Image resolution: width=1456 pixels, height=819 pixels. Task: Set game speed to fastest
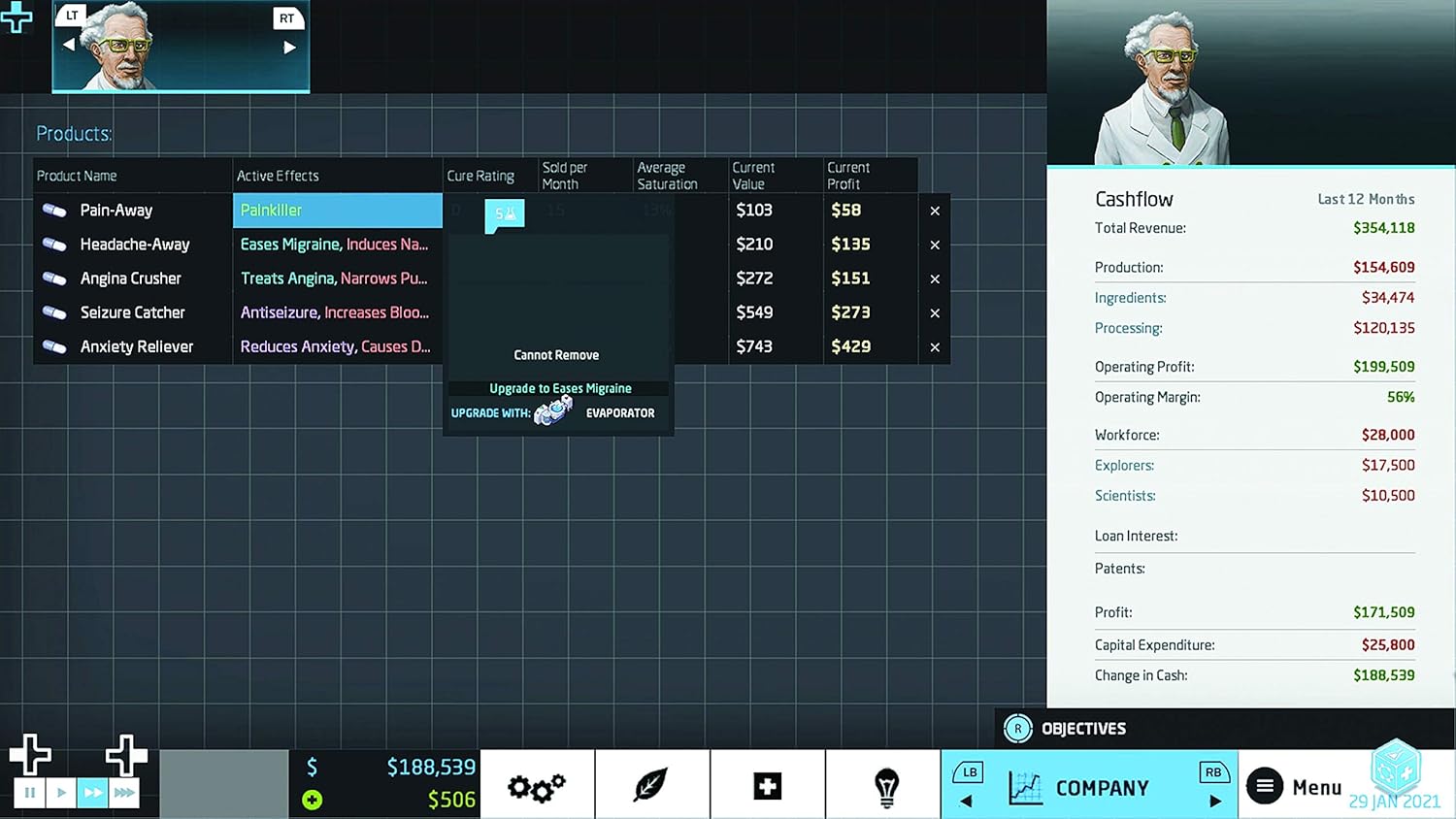click(x=124, y=793)
